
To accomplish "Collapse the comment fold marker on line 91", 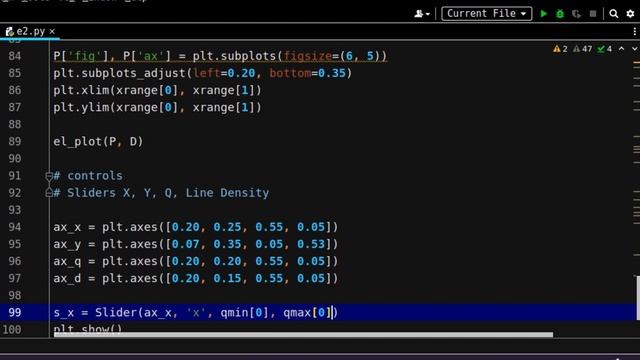I will coord(49,176).
